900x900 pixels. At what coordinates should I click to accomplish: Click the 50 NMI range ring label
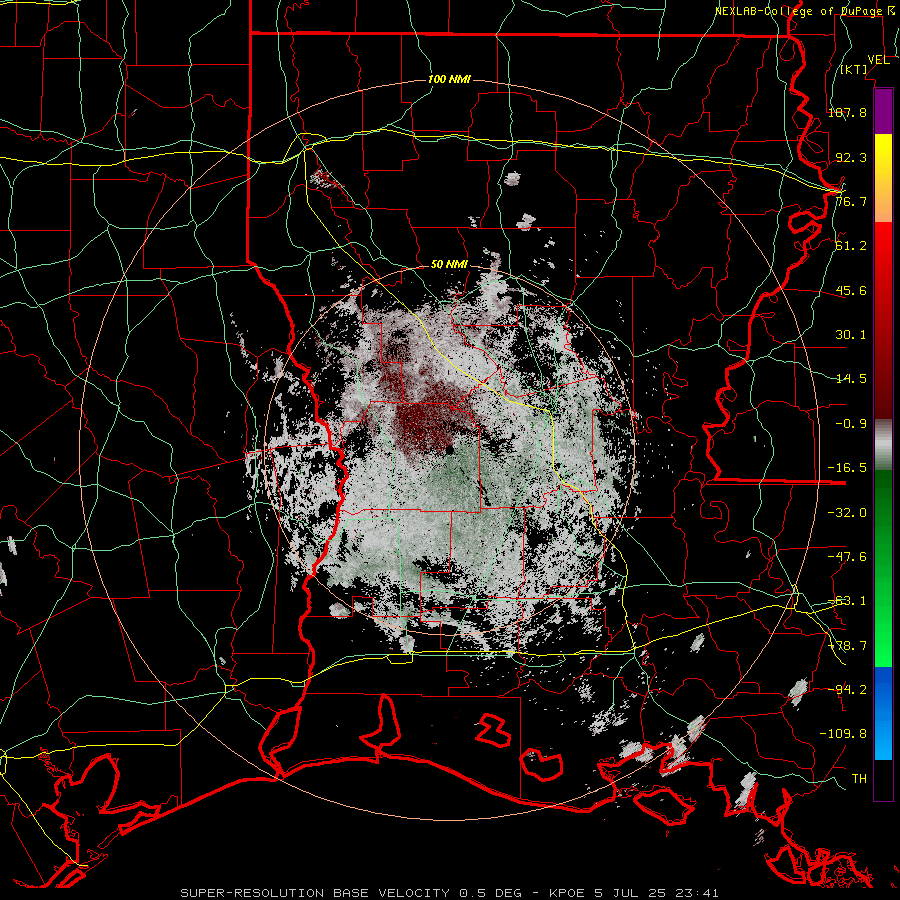(449, 265)
